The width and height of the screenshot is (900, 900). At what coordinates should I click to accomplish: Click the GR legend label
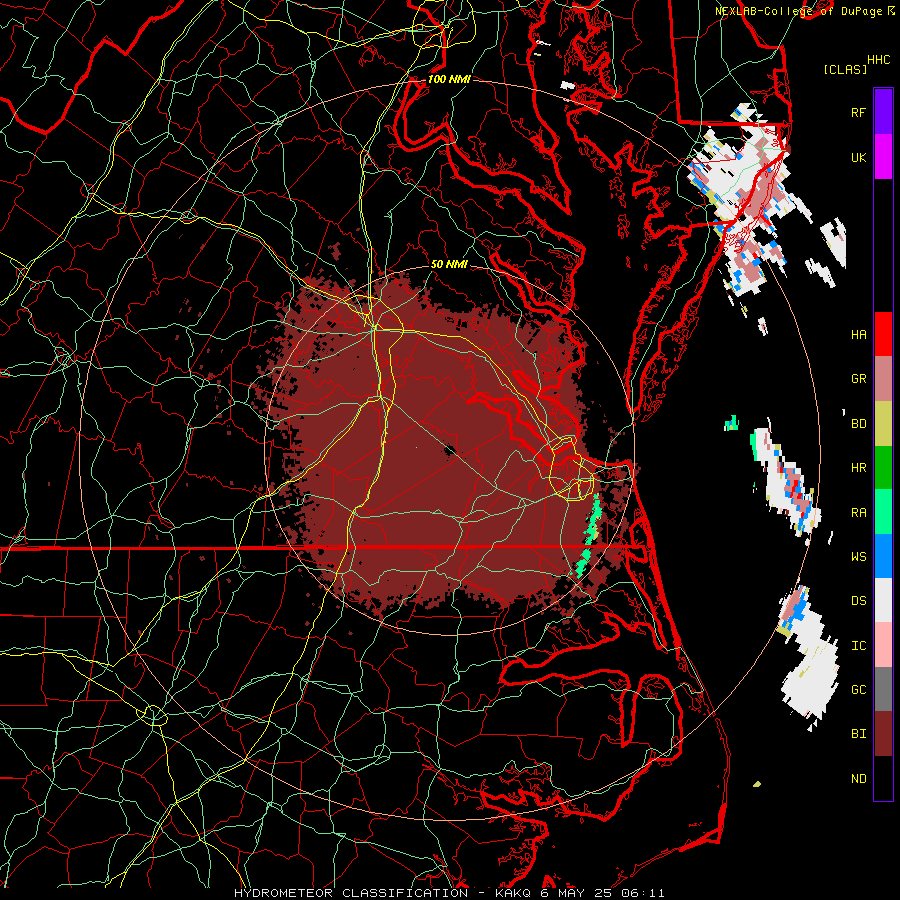coord(858,379)
